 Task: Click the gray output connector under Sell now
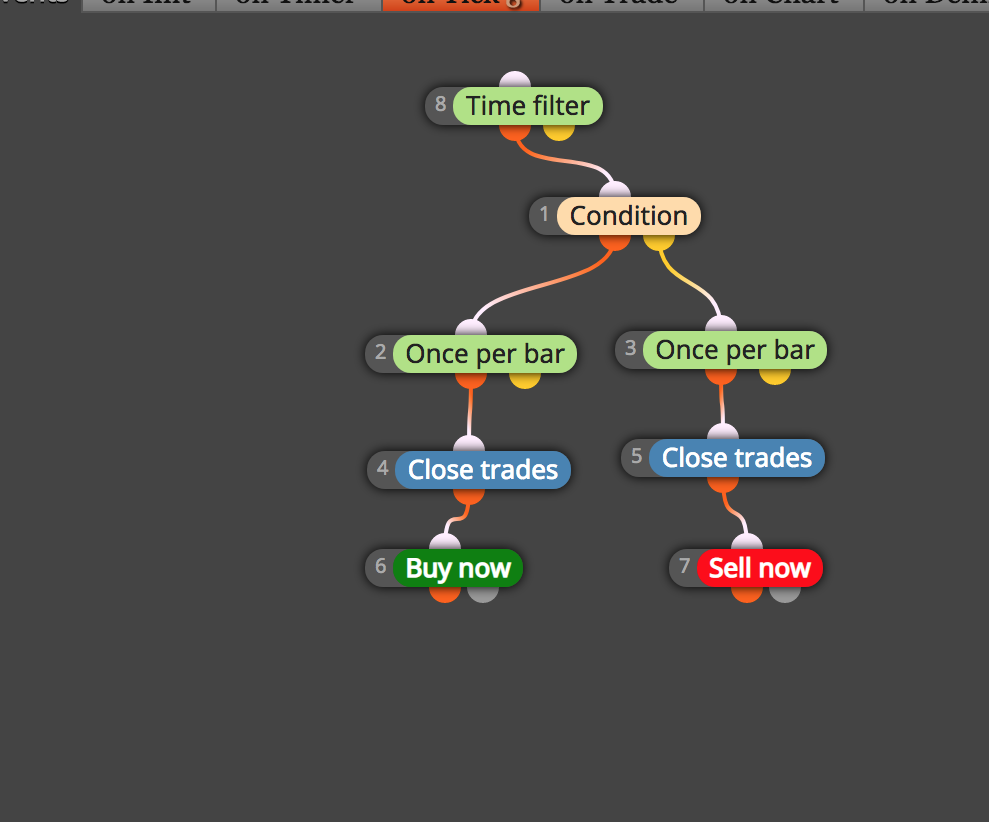[785, 595]
